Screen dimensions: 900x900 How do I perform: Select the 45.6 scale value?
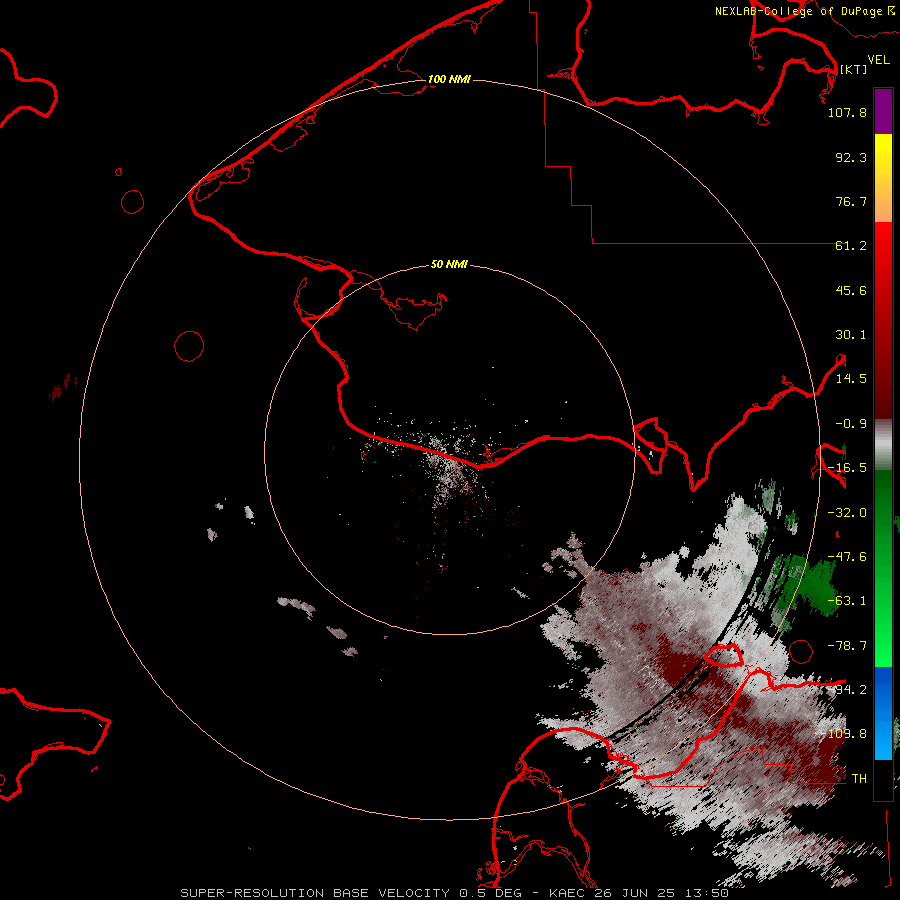tap(851, 290)
